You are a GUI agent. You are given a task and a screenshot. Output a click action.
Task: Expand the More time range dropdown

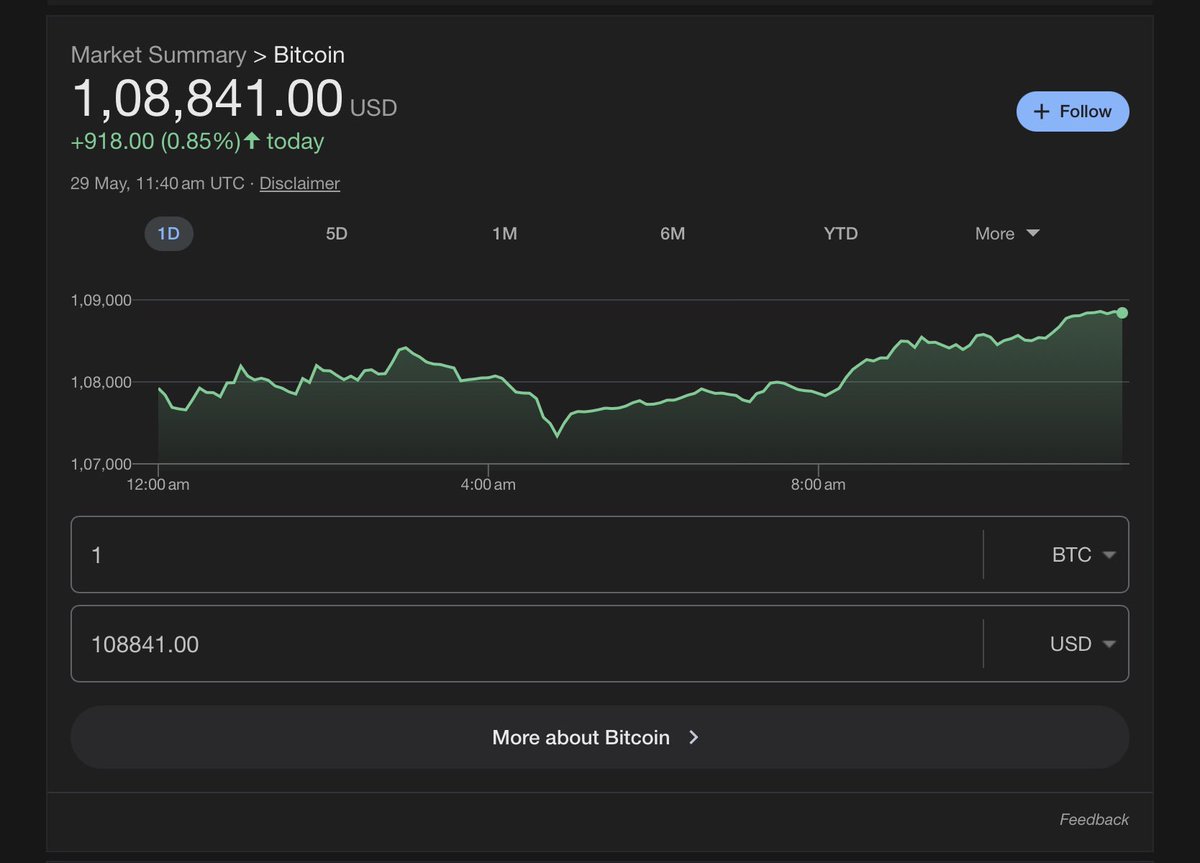pos(1007,234)
